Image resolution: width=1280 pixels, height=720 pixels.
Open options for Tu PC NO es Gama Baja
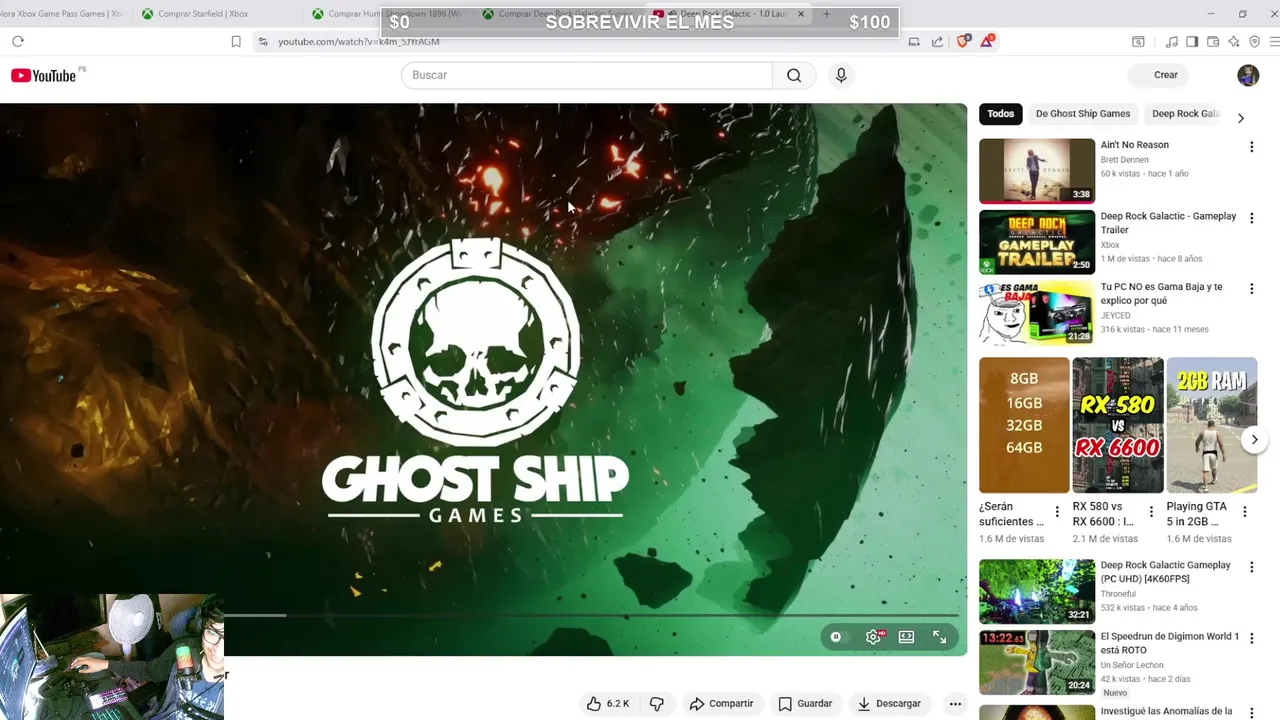(1251, 289)
